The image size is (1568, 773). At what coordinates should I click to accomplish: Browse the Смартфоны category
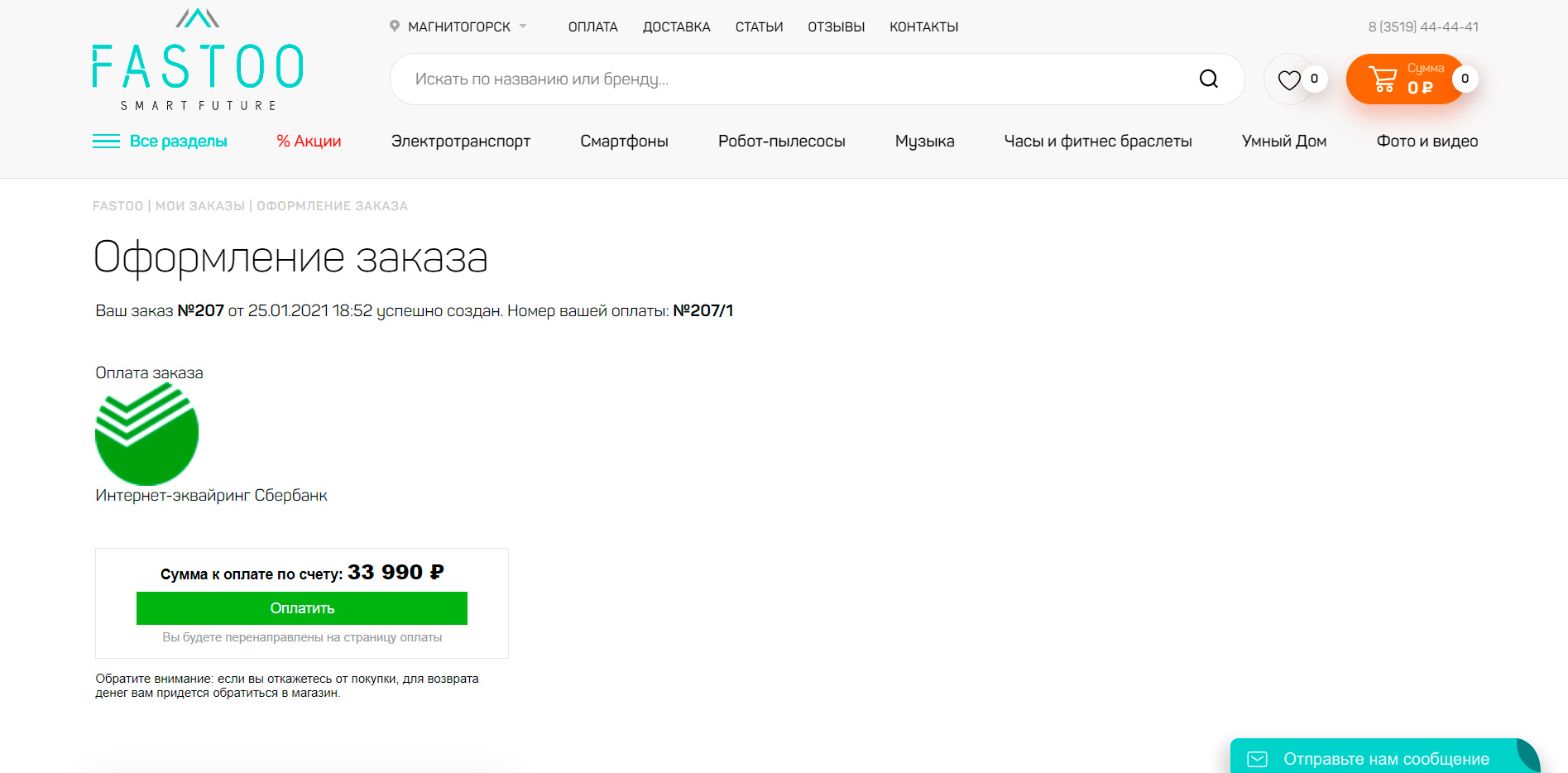coord(624,141)
